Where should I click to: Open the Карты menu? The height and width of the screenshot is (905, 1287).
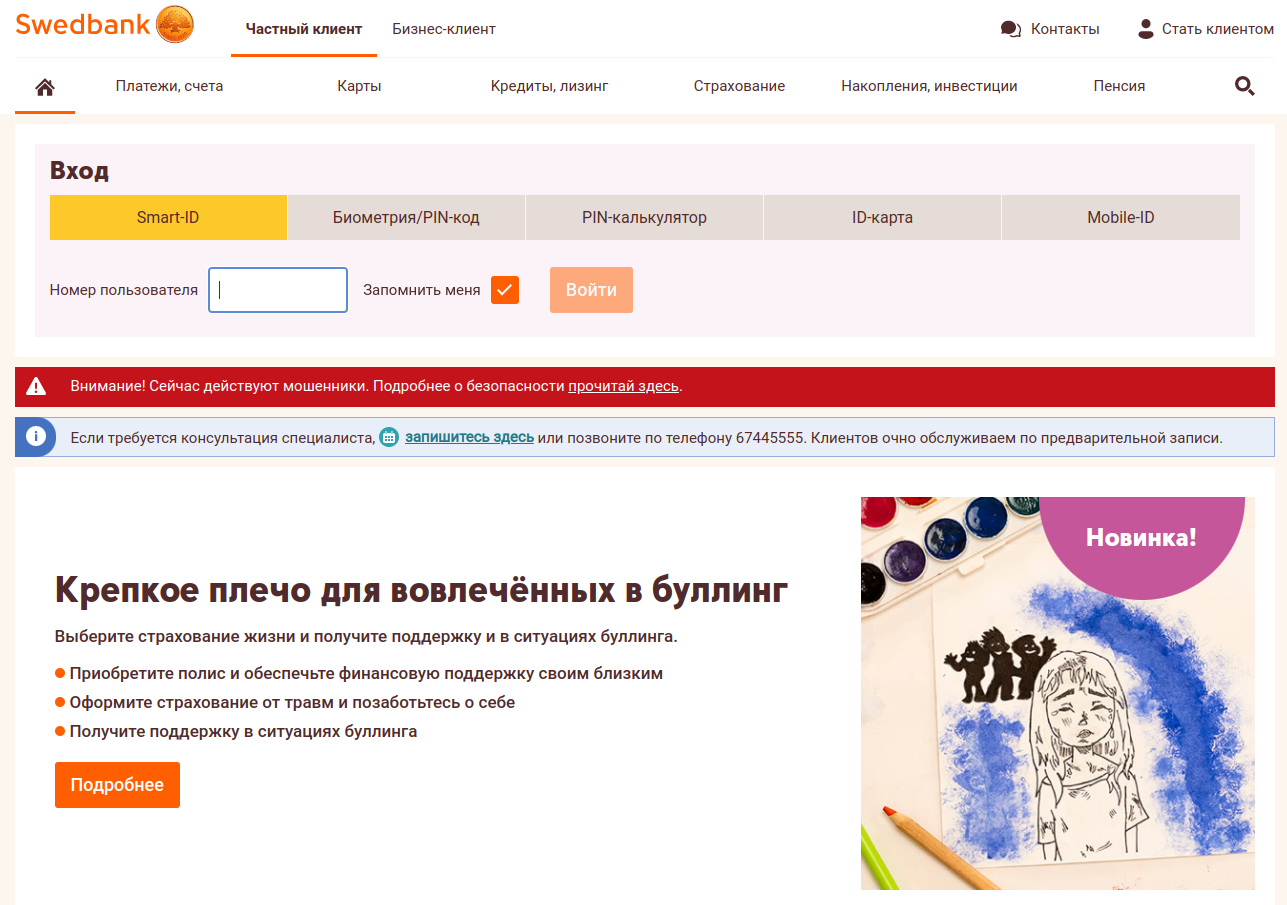pyautogui.click(x=359, y=86)
